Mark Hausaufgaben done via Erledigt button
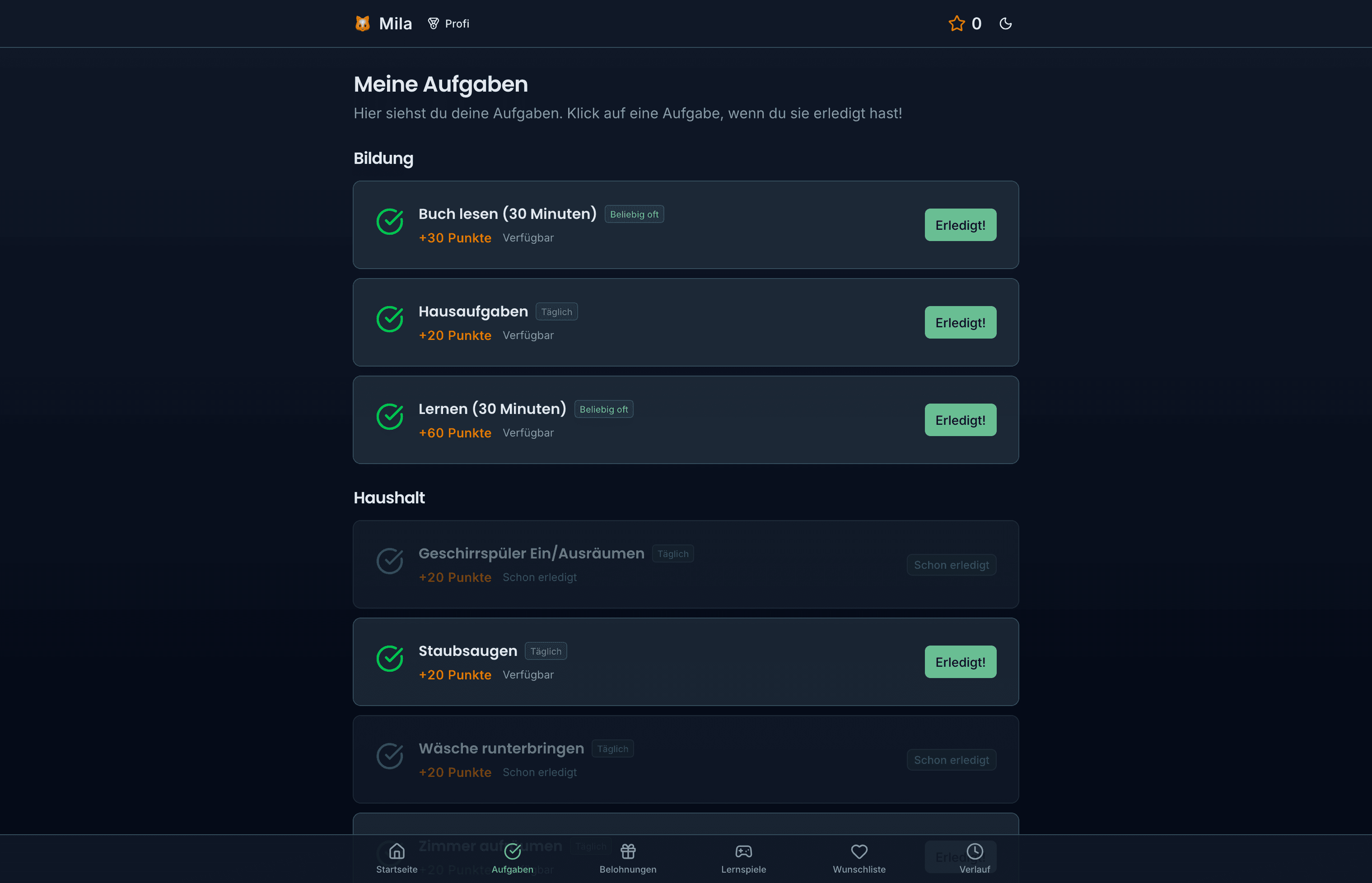Screen dimensions: 1372x883 [x=960, y=322]
